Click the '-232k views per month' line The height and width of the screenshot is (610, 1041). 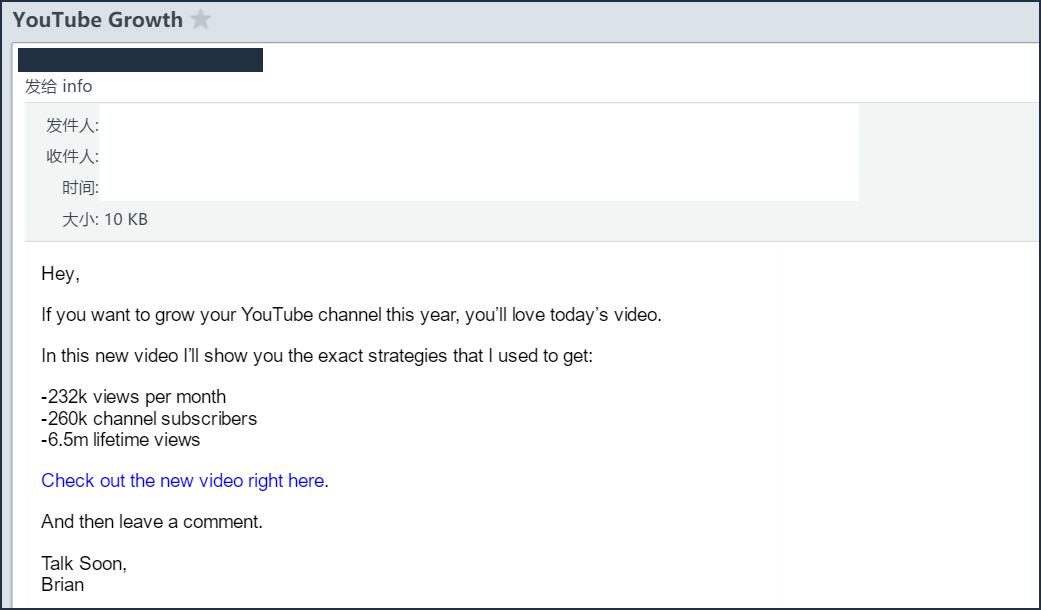134,397
